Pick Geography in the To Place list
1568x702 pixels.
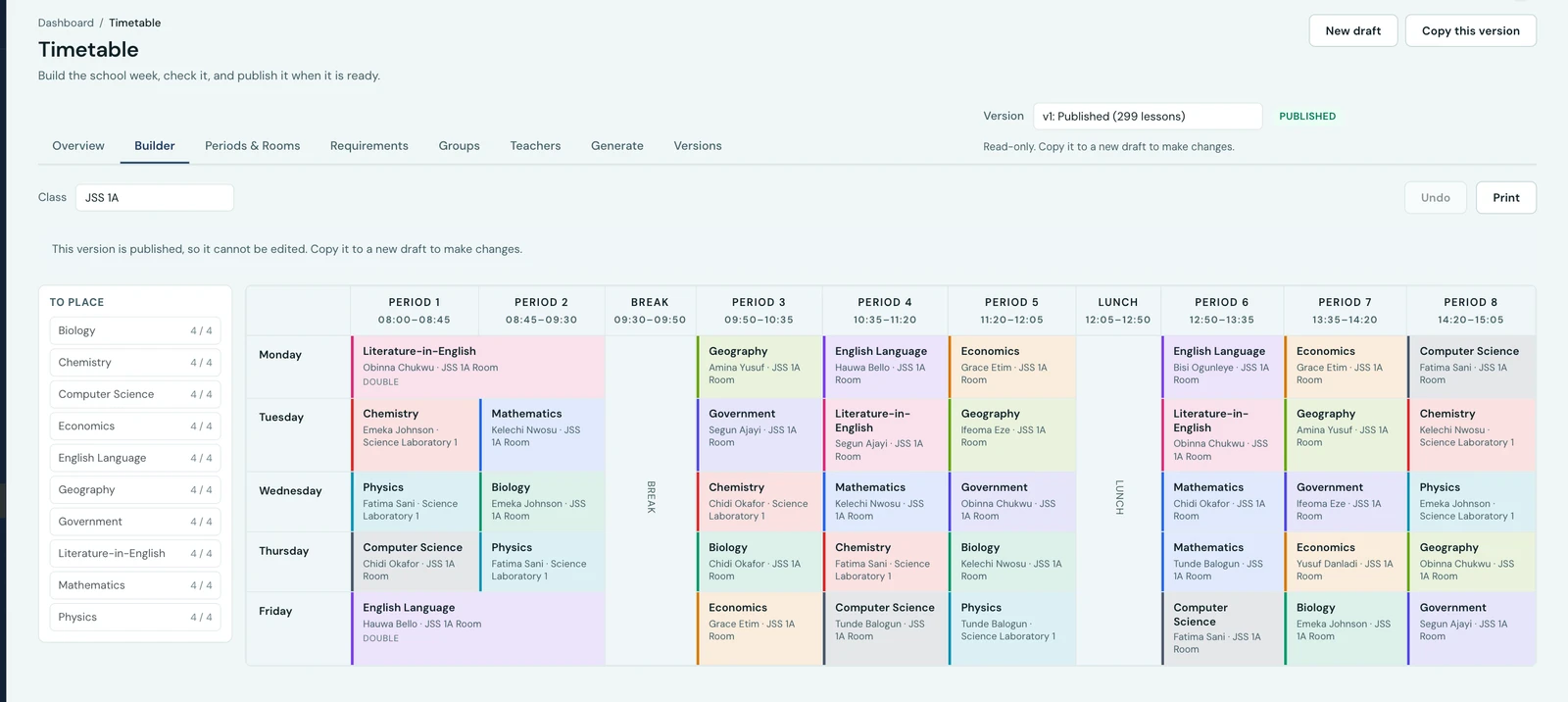coord(135,490)
